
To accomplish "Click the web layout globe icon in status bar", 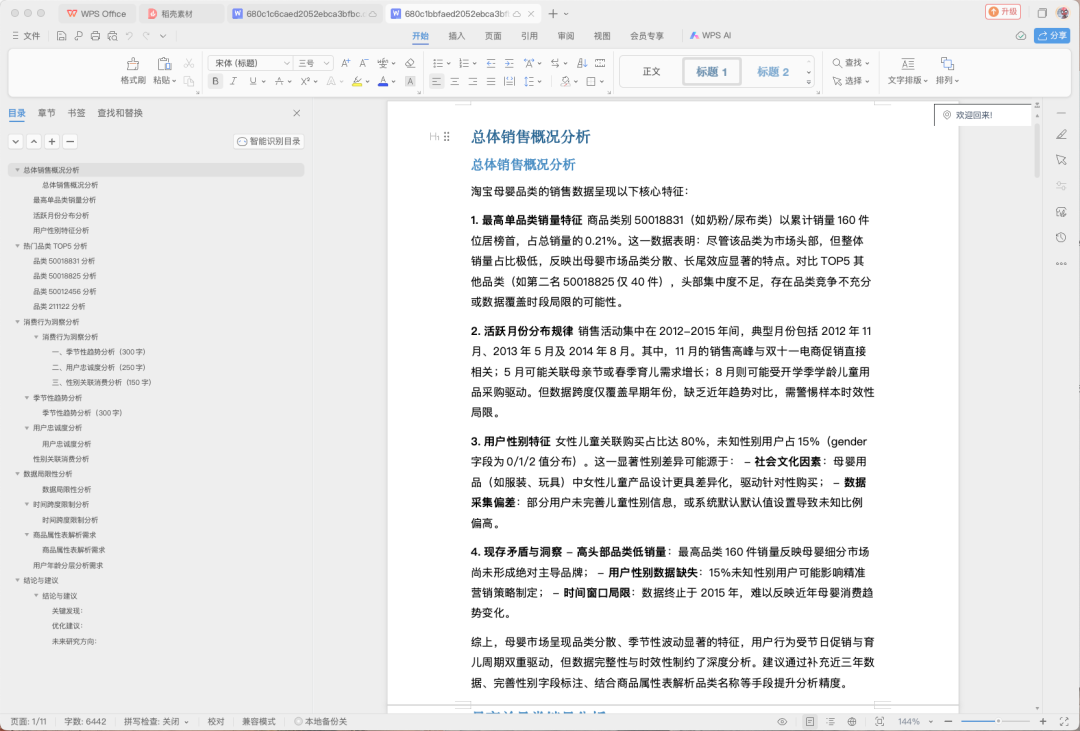I will [852, 721].
